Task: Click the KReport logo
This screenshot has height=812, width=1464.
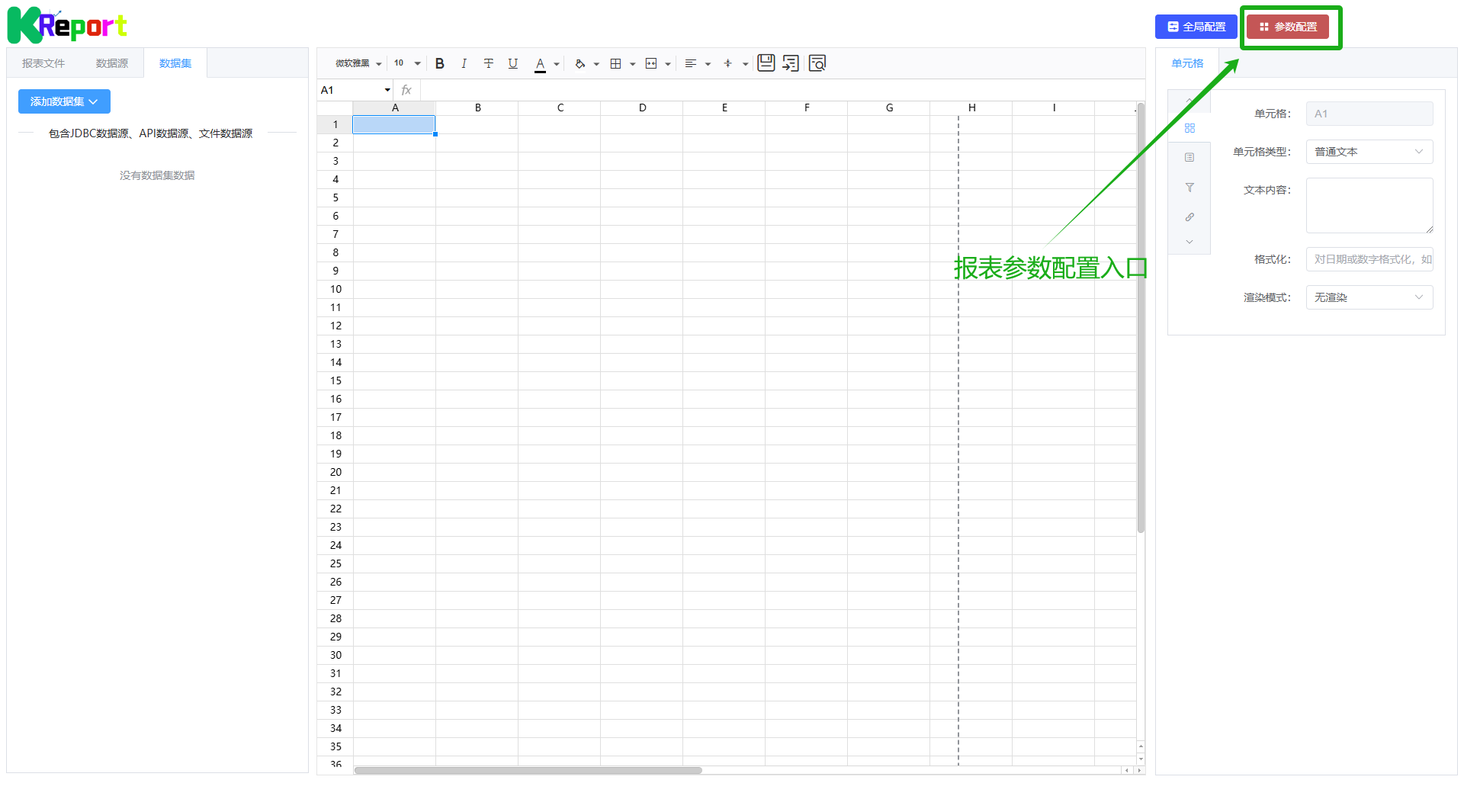Action: pyautogui.click(x=67, y=25)
